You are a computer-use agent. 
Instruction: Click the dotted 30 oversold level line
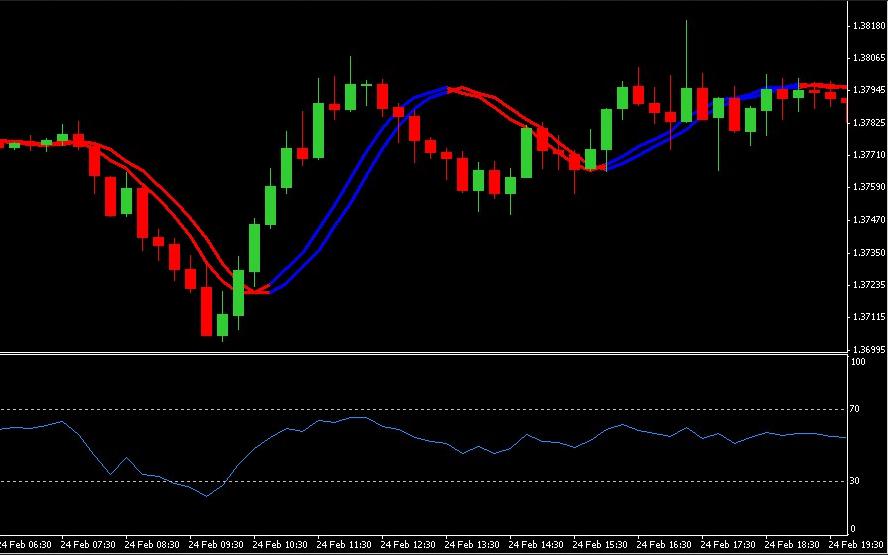coord(424,482)
